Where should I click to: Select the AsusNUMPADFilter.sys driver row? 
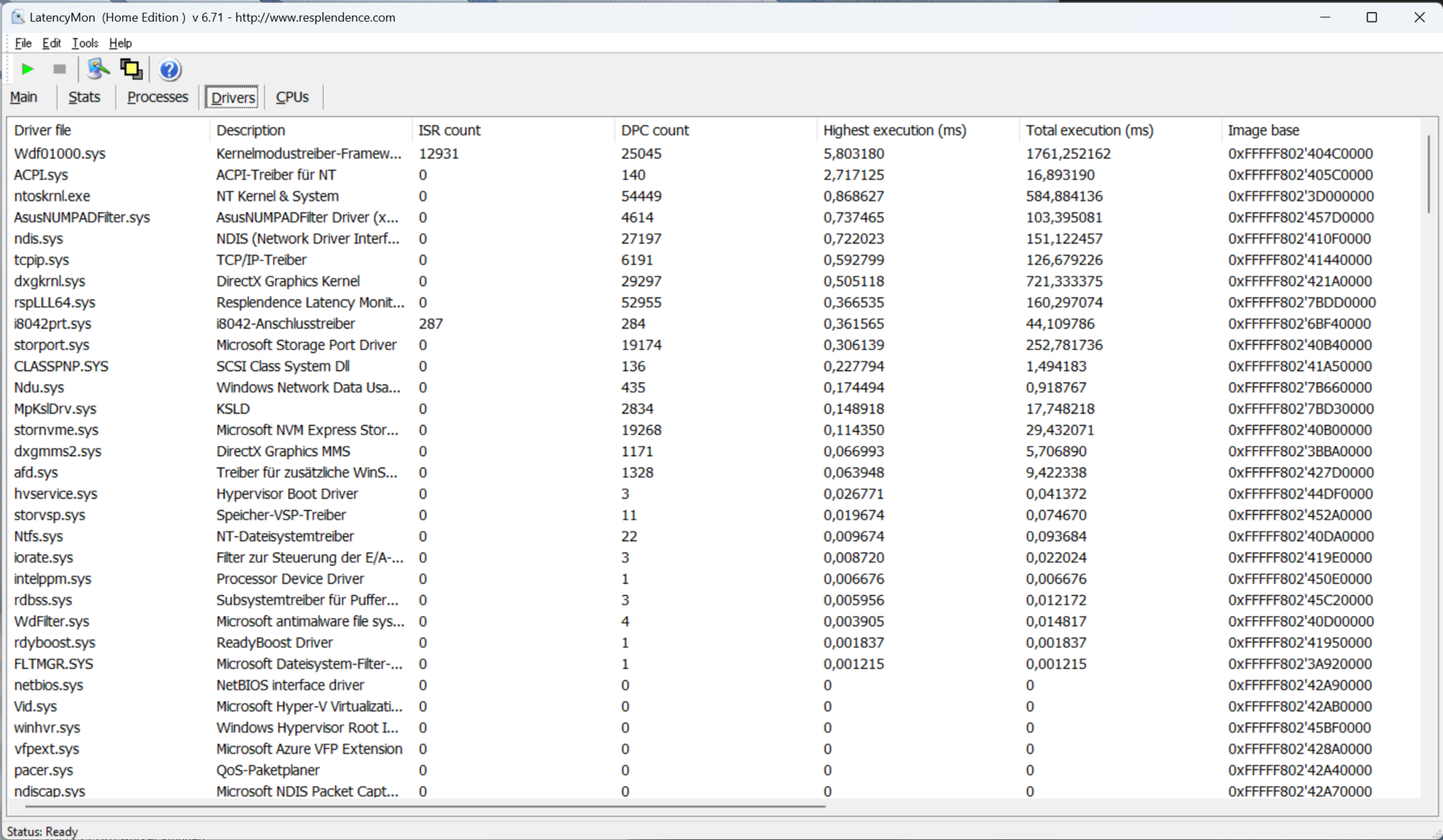(x=82, y=217)
